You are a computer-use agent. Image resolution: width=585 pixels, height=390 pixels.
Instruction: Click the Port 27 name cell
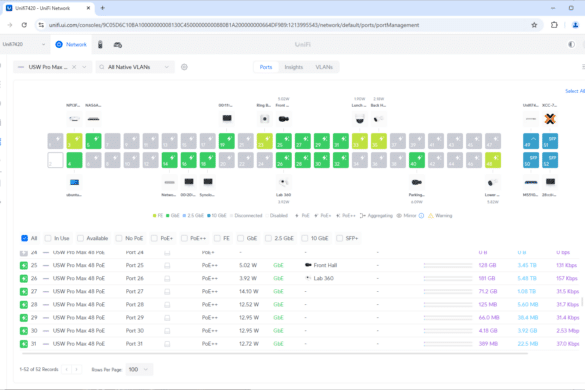point(135,291)
